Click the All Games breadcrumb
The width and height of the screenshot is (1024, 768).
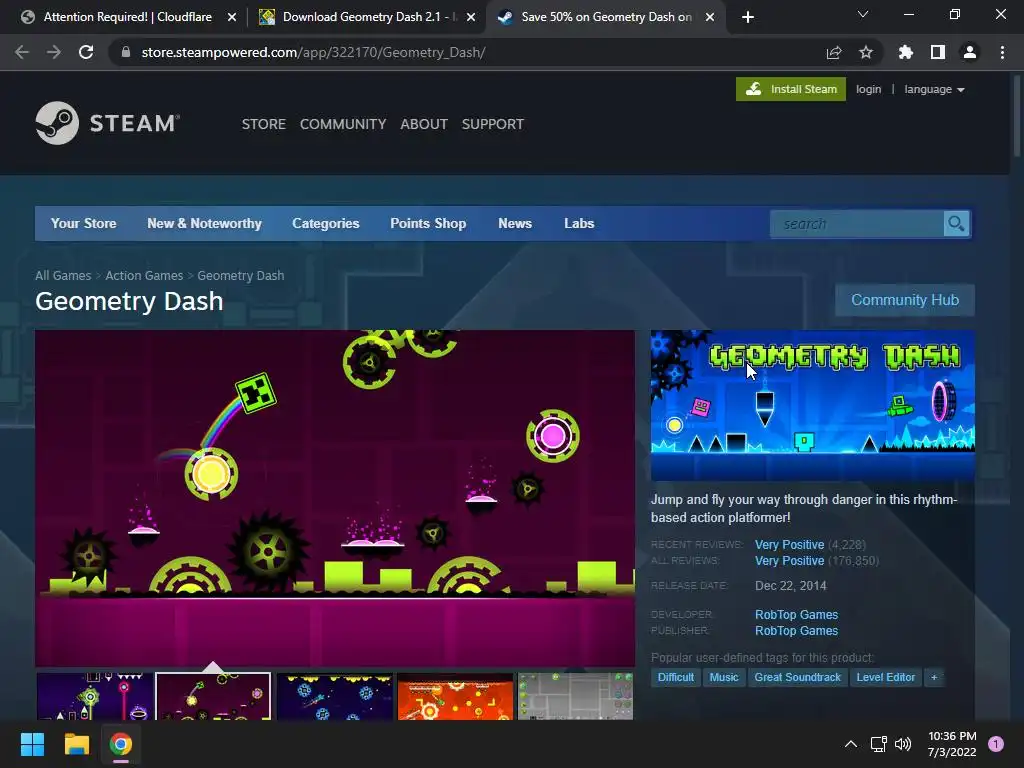point(63,276)
